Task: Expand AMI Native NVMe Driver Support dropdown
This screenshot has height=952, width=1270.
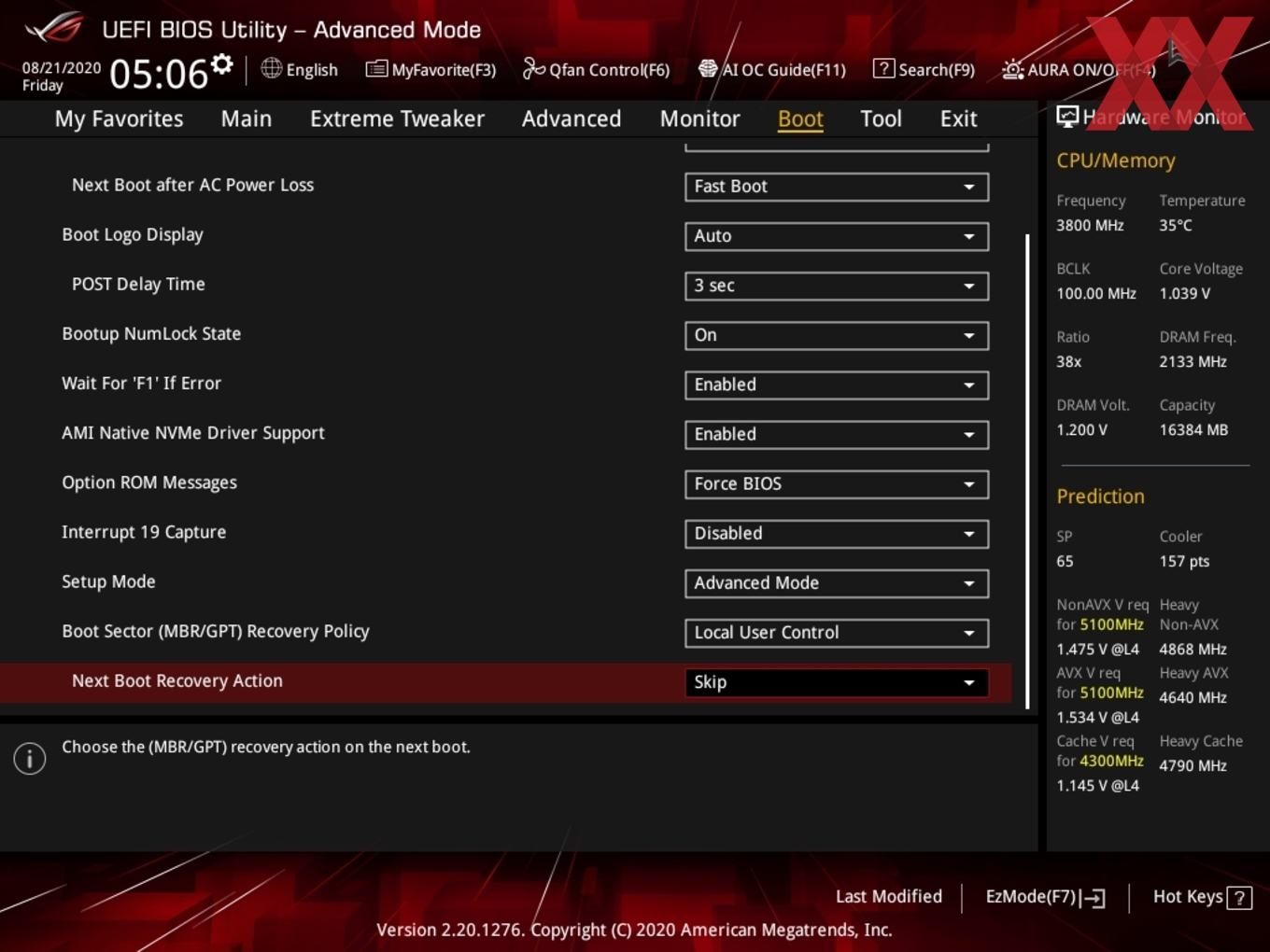Action: (837, 434)
